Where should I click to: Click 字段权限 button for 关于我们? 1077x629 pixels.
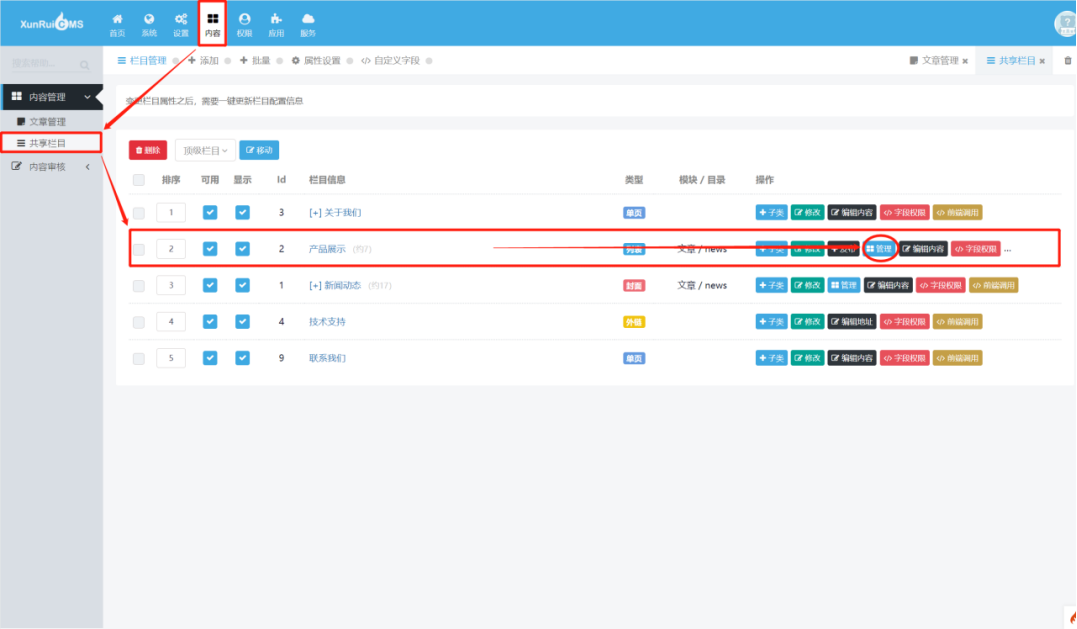(905, 212)
